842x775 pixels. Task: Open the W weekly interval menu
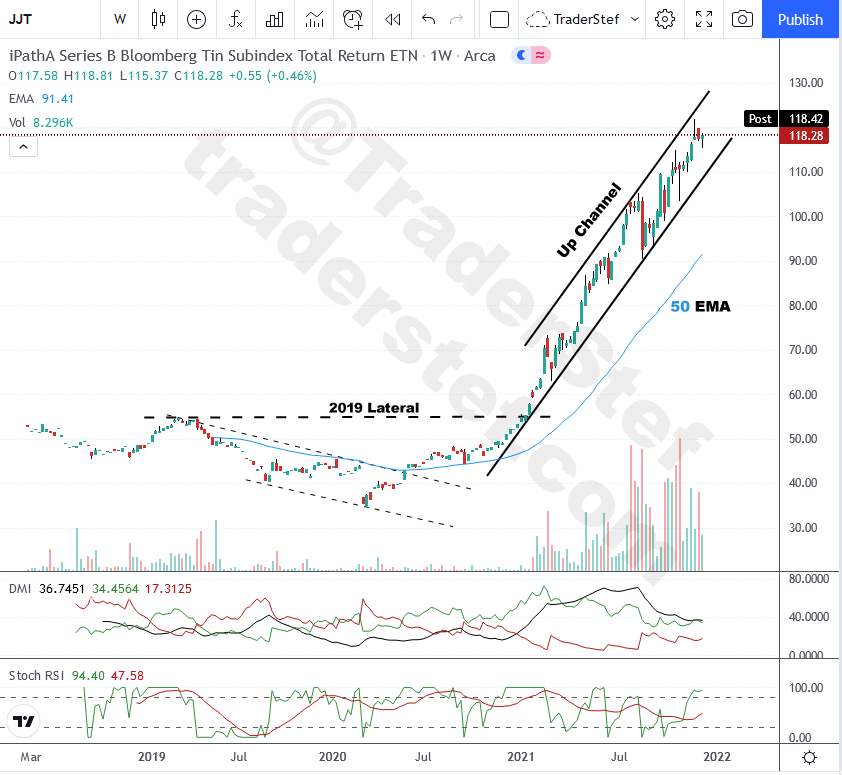coord(119,19)
